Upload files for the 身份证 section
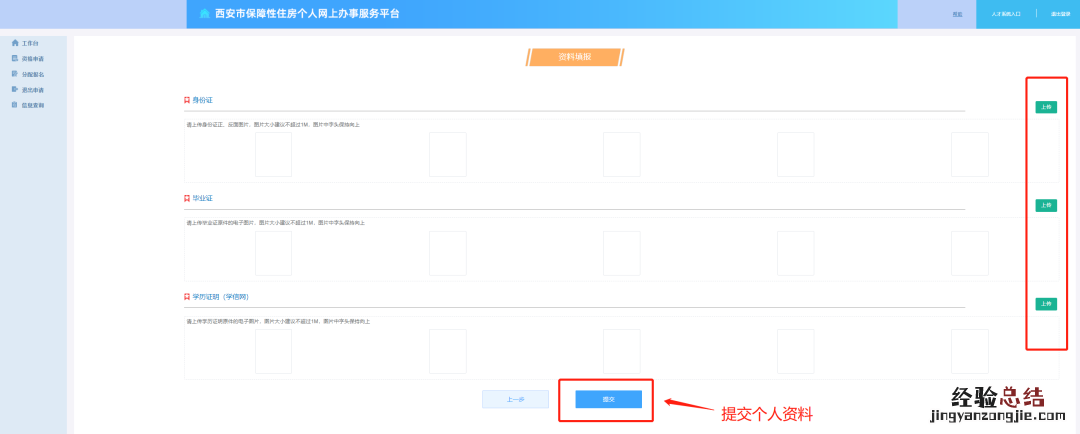1080x434 pixels. tap(1046, 107)
